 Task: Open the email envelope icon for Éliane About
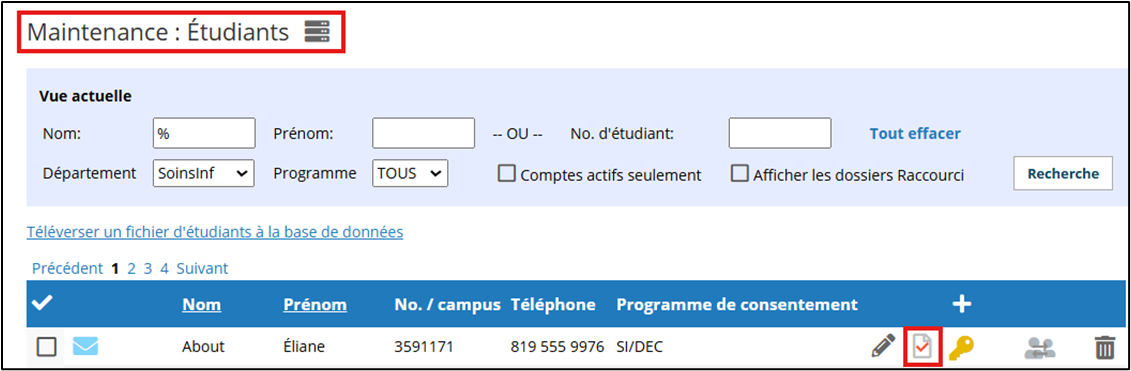point(85,346)
